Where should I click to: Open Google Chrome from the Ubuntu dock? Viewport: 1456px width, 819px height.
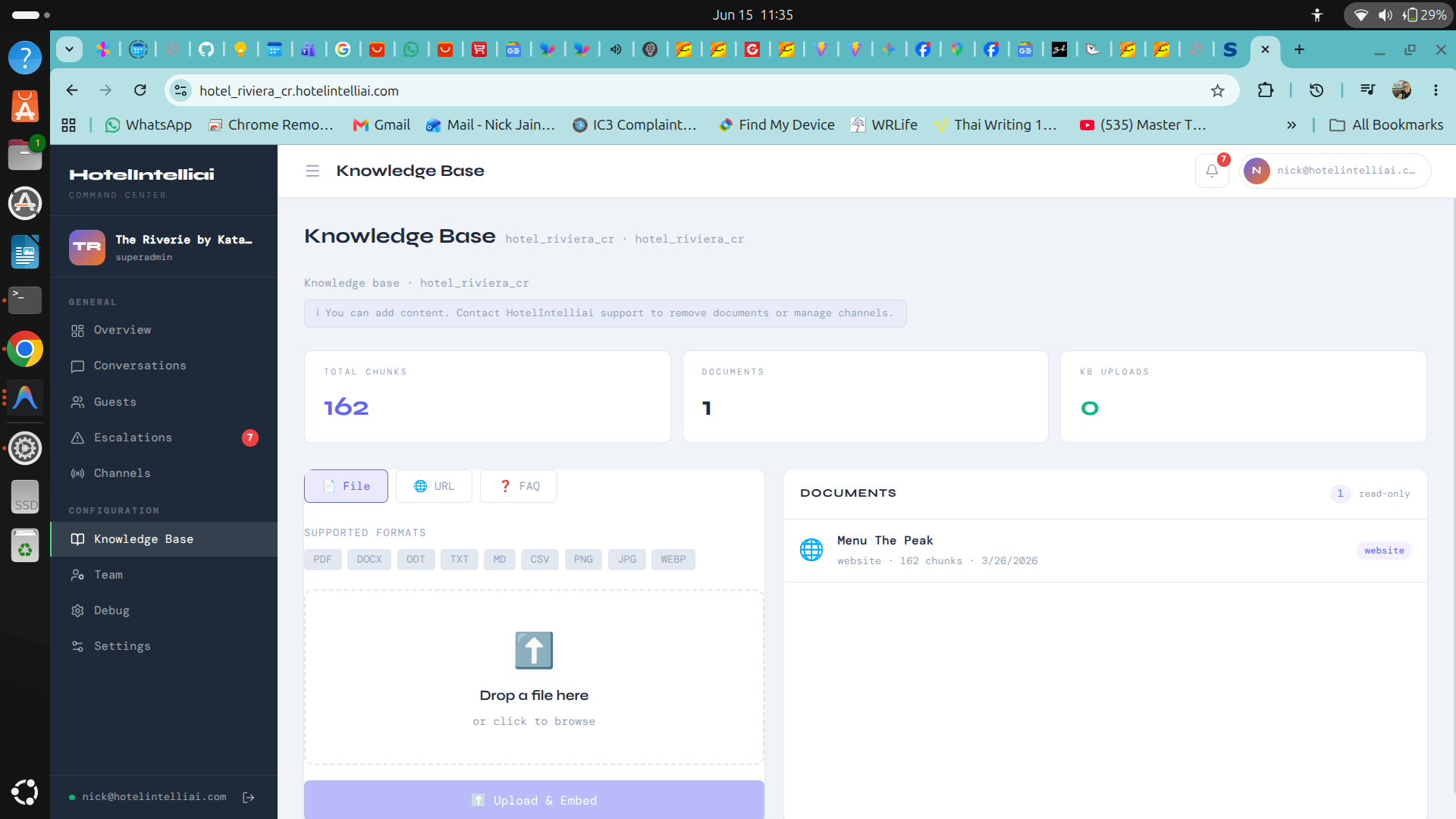[25, 350]
